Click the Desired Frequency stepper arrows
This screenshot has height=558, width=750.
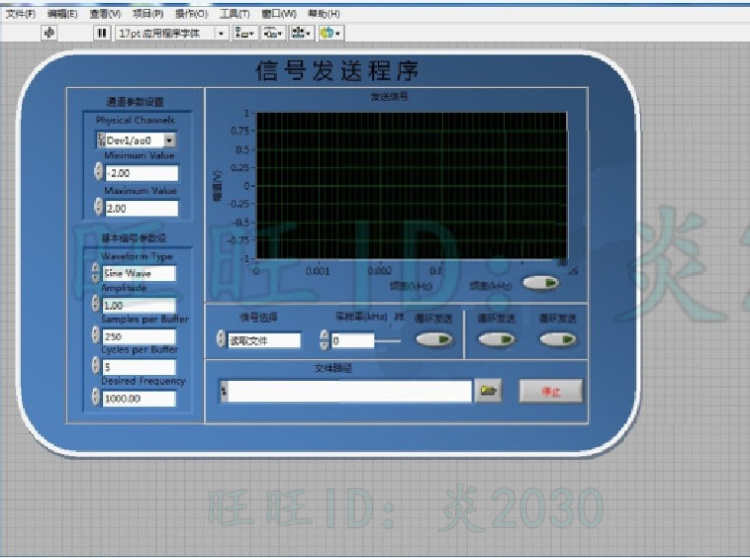pyautogui.click(x=96, y=396)
